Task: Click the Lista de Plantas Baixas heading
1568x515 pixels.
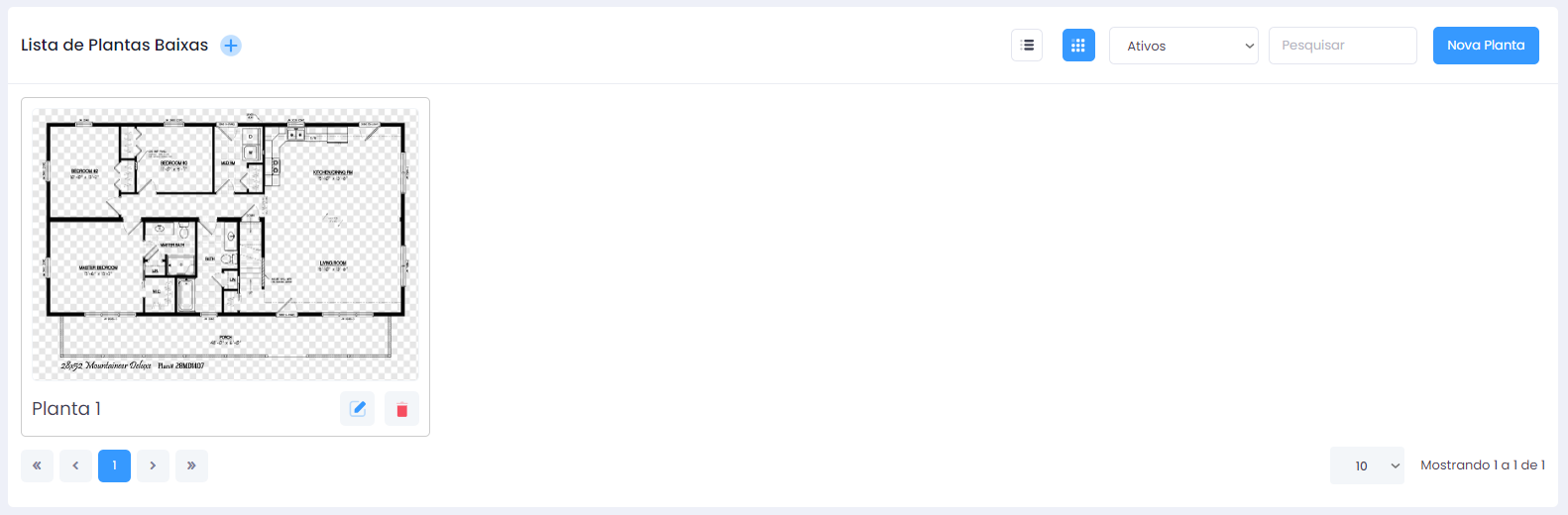Action: tap(115, 46)
